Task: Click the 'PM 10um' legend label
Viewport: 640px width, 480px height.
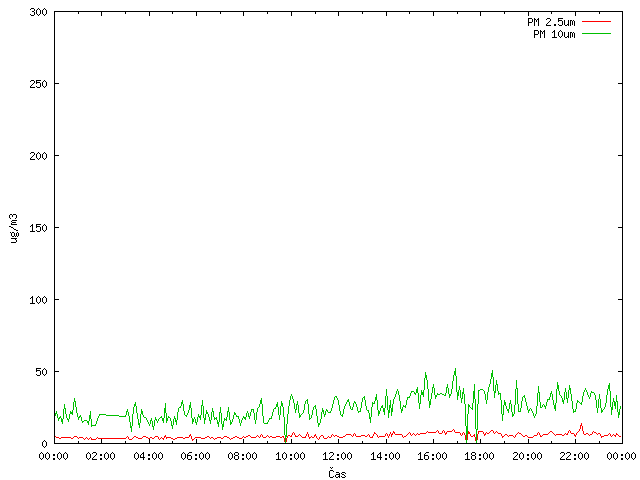Action: [554, 34]
